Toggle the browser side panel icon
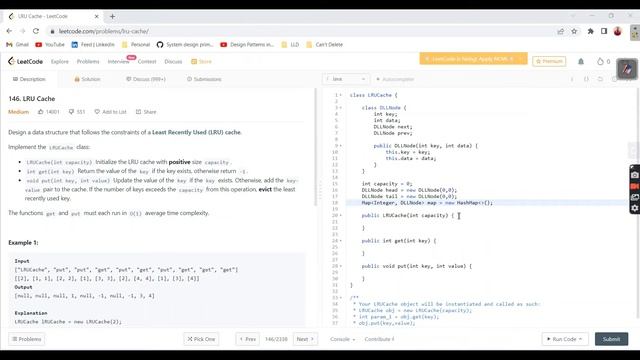 [604, 31]
